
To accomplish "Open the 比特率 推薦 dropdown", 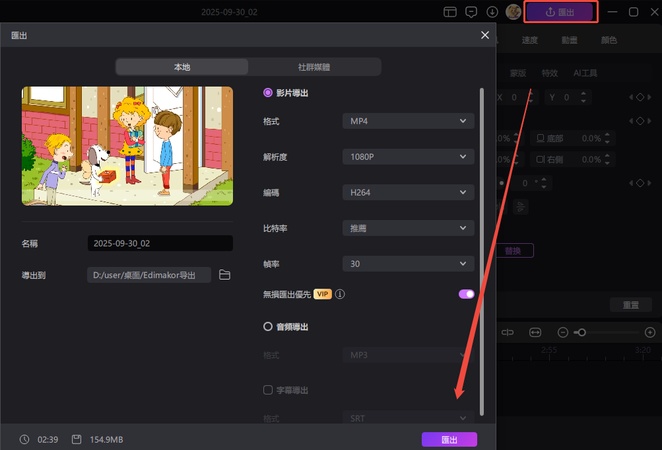I will pos(408,228).
